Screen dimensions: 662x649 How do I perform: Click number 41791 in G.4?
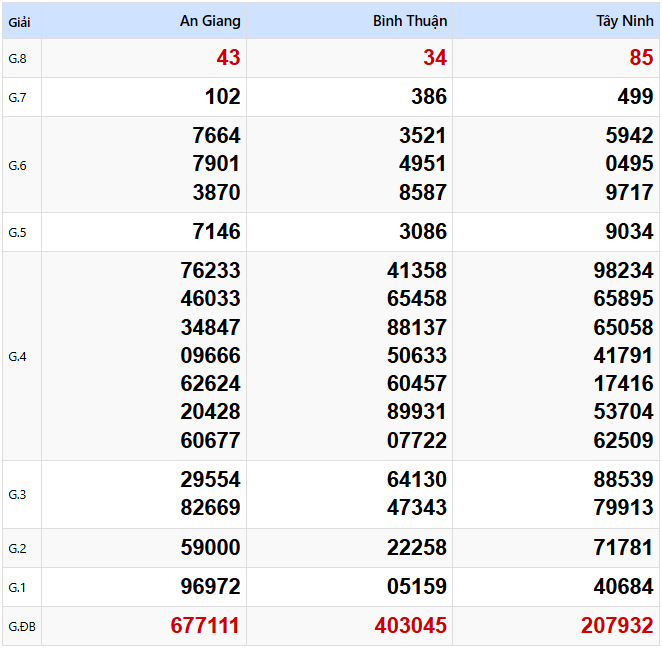point(624,355)
